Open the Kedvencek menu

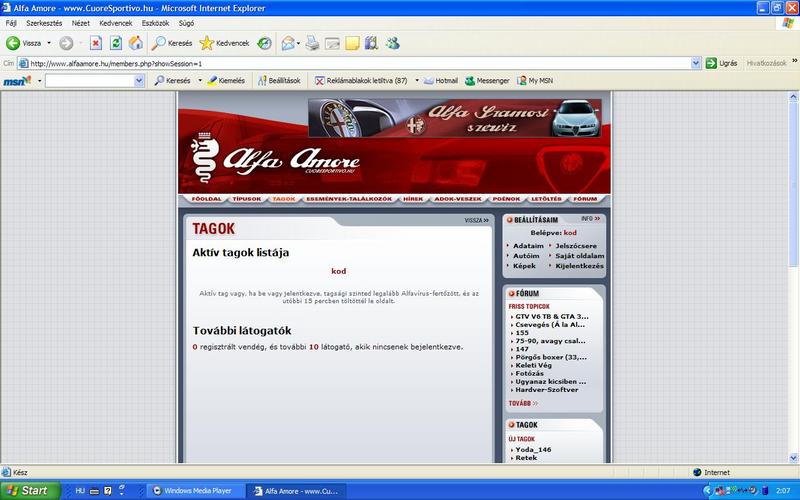(116, 23)
